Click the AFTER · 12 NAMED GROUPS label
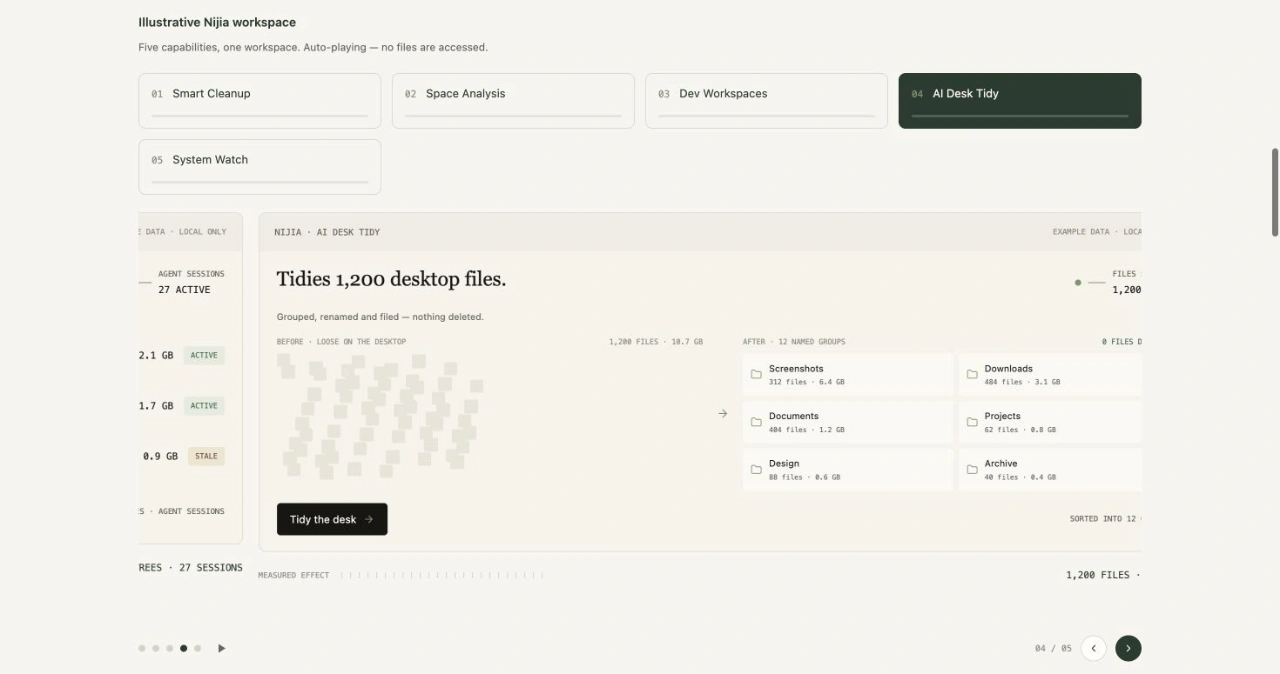The width and height of the screenshot is (1280, 674). [x=794, y=342]
